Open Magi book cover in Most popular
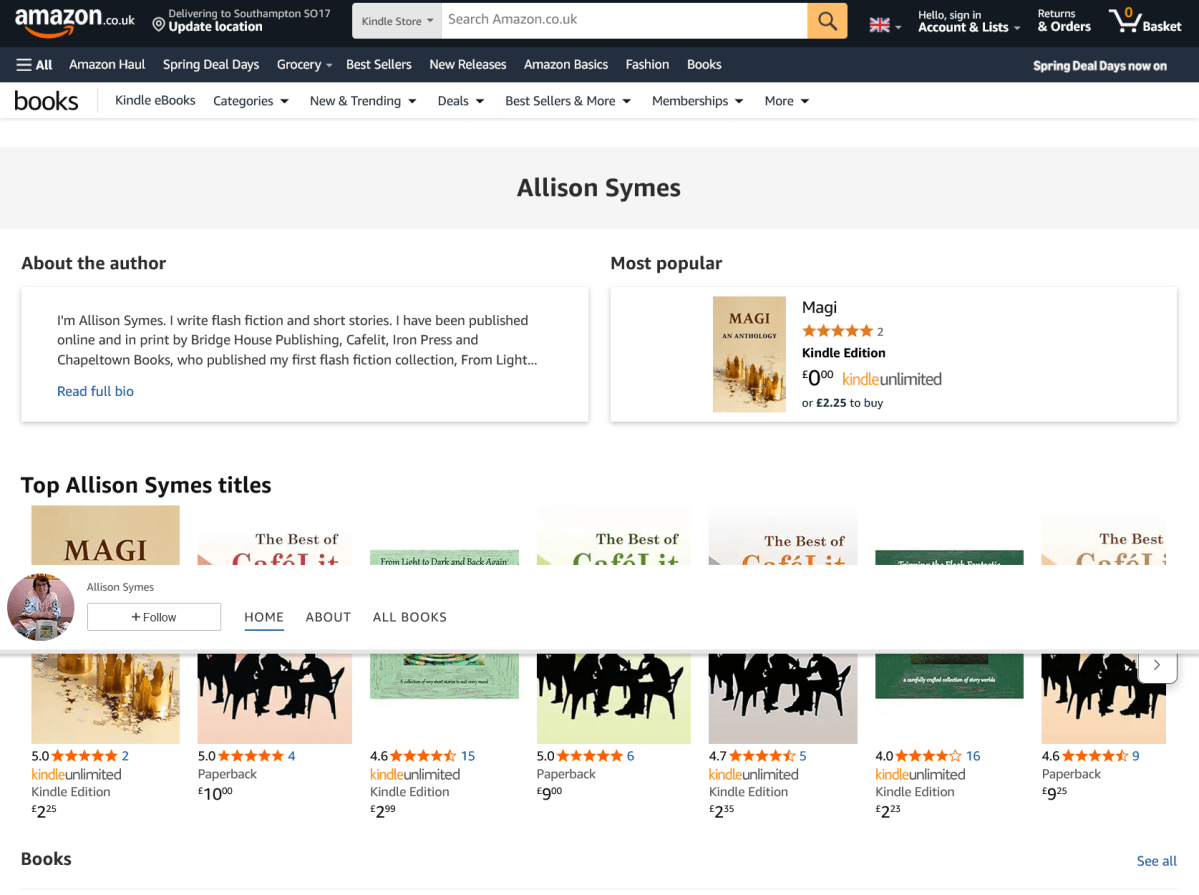The image size is (1199, 895). tap(749, 354)
